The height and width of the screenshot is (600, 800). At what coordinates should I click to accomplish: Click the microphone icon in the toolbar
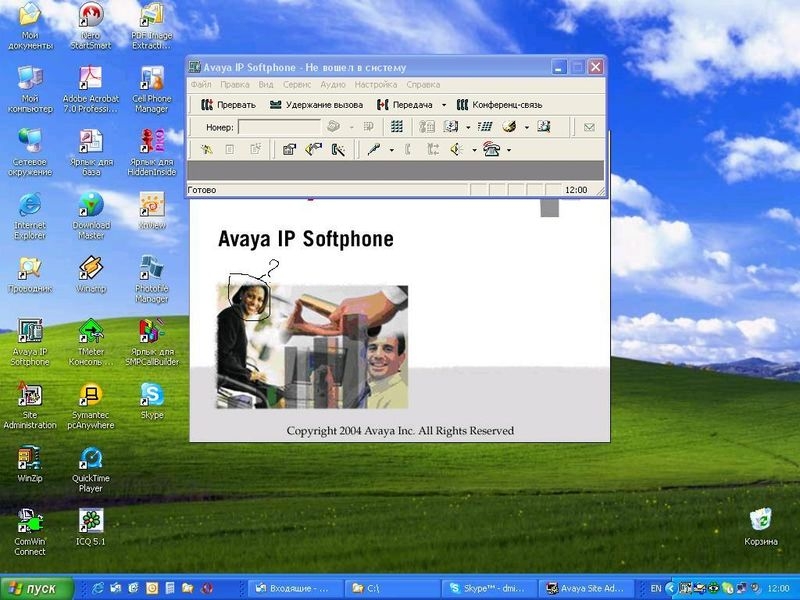pos(372,150)
